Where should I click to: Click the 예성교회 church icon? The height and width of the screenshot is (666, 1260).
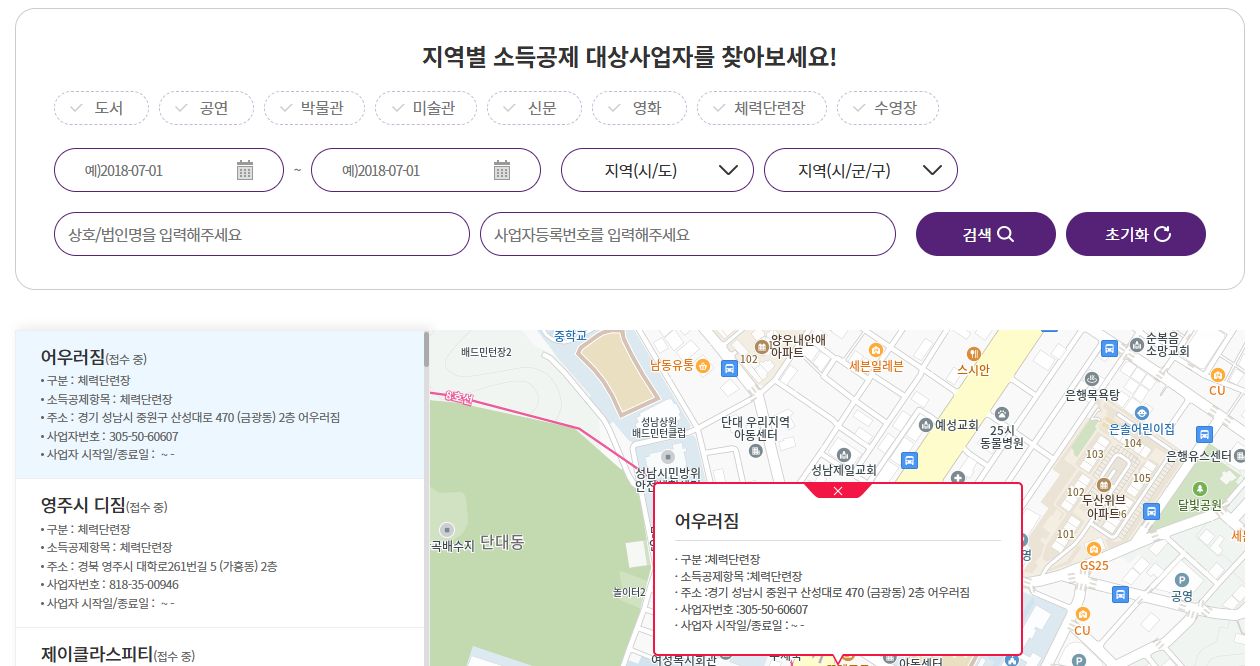926,425
